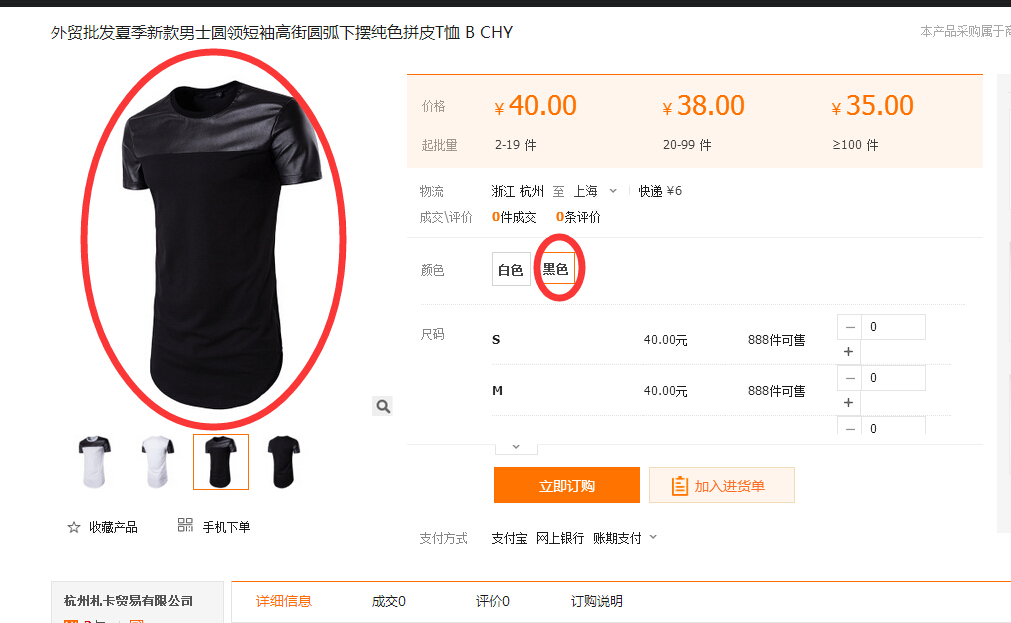Increase the size M quantity
This screenshot has height=623, width=1011.
tap(849, 402)
